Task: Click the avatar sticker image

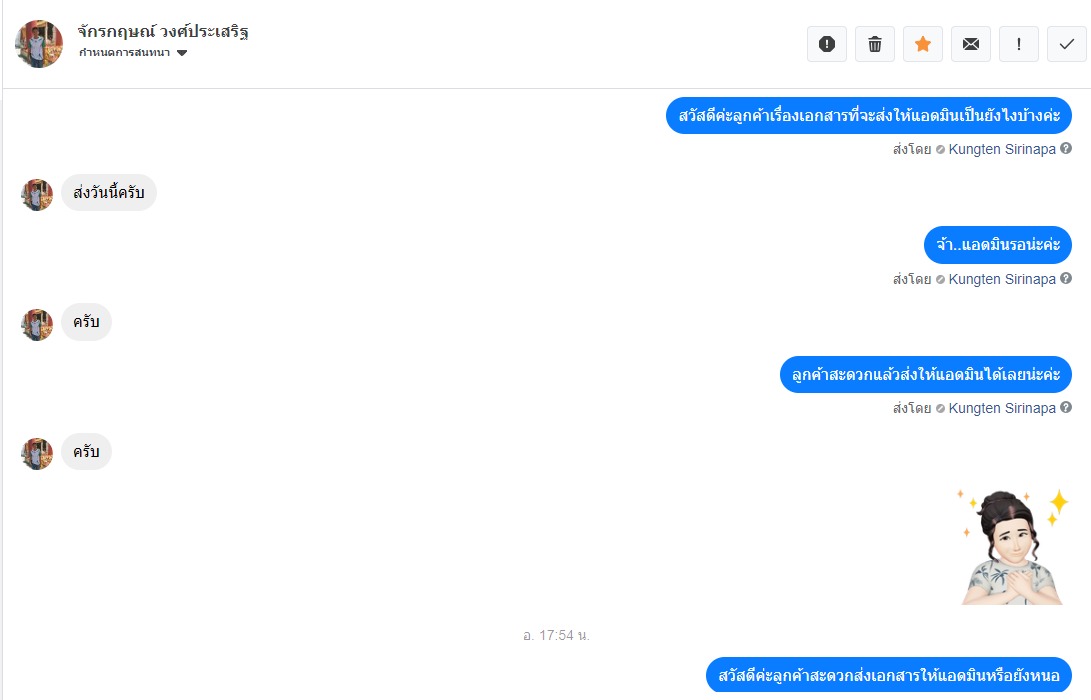Action: (x=1013, y=546)
